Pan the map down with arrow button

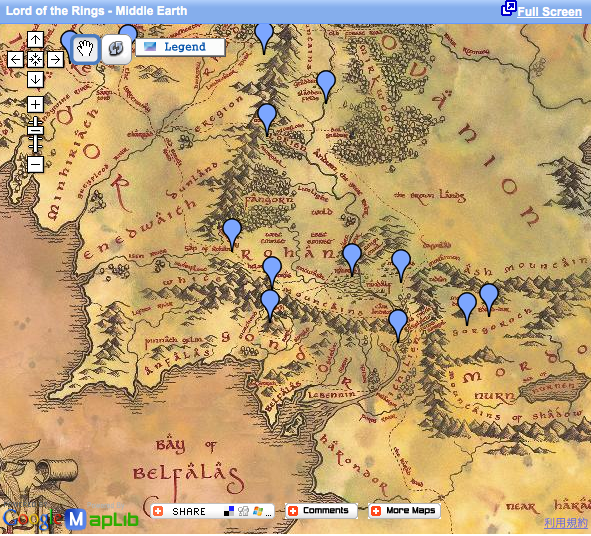tap(35, 80)
